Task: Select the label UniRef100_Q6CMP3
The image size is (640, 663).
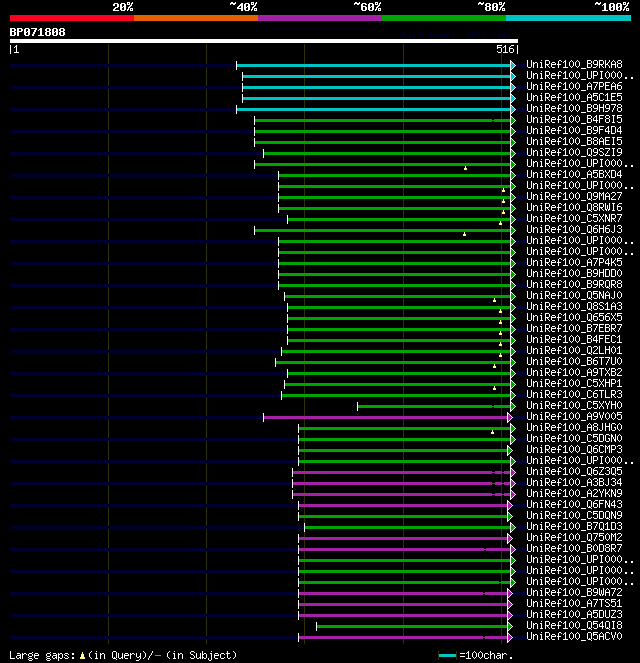Action: [x=574, y=449]
